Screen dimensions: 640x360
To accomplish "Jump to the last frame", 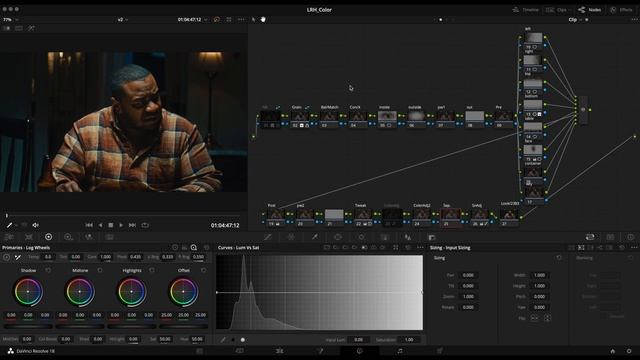I will click(132, 225).
